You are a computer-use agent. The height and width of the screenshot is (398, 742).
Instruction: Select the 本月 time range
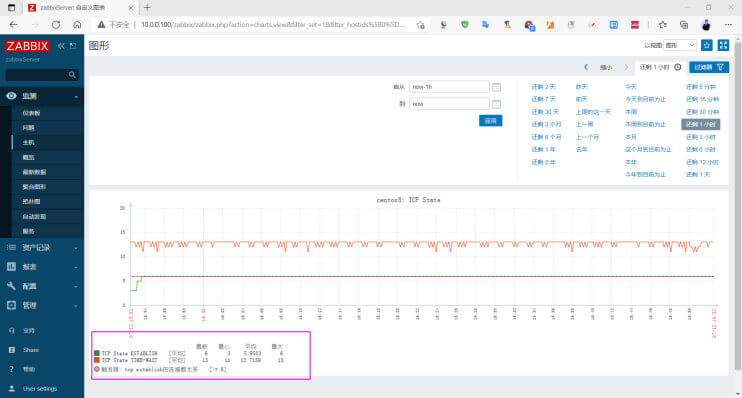pyautogui.click(x=631, y=137)
